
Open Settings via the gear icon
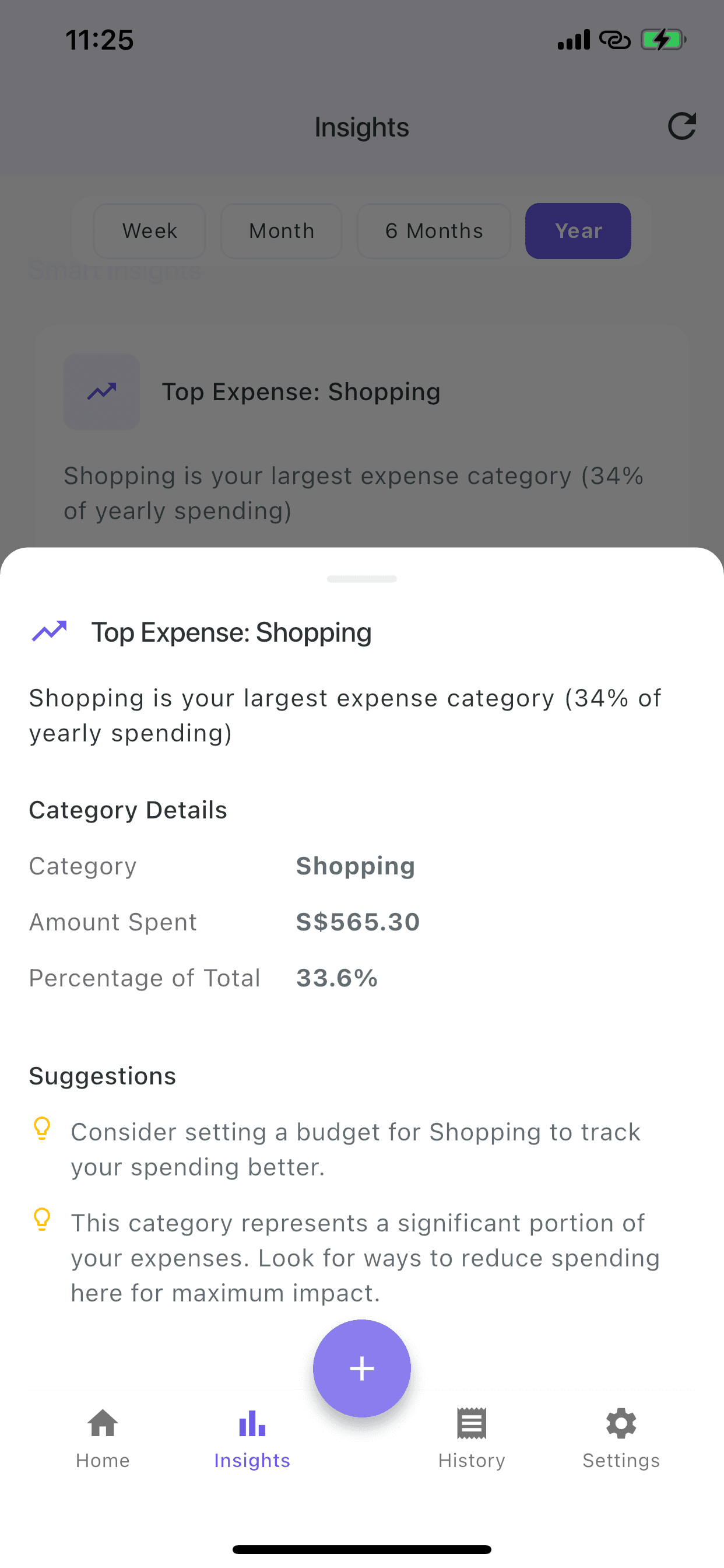[621, 1424]
